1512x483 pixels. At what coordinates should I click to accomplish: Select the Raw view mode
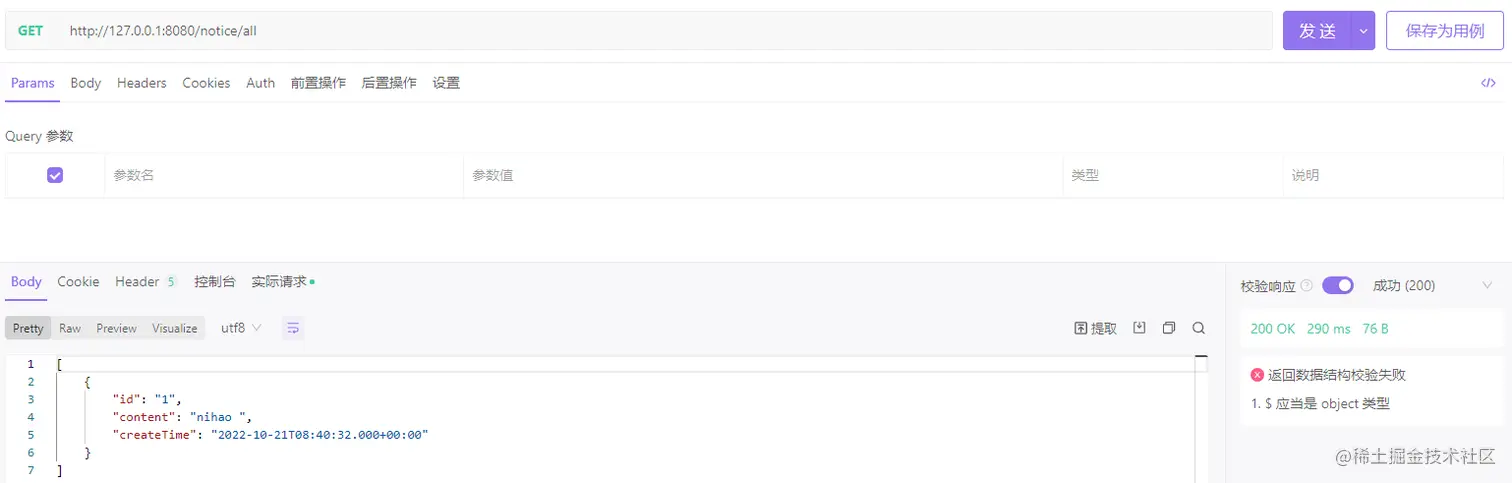tap(70, 328)
